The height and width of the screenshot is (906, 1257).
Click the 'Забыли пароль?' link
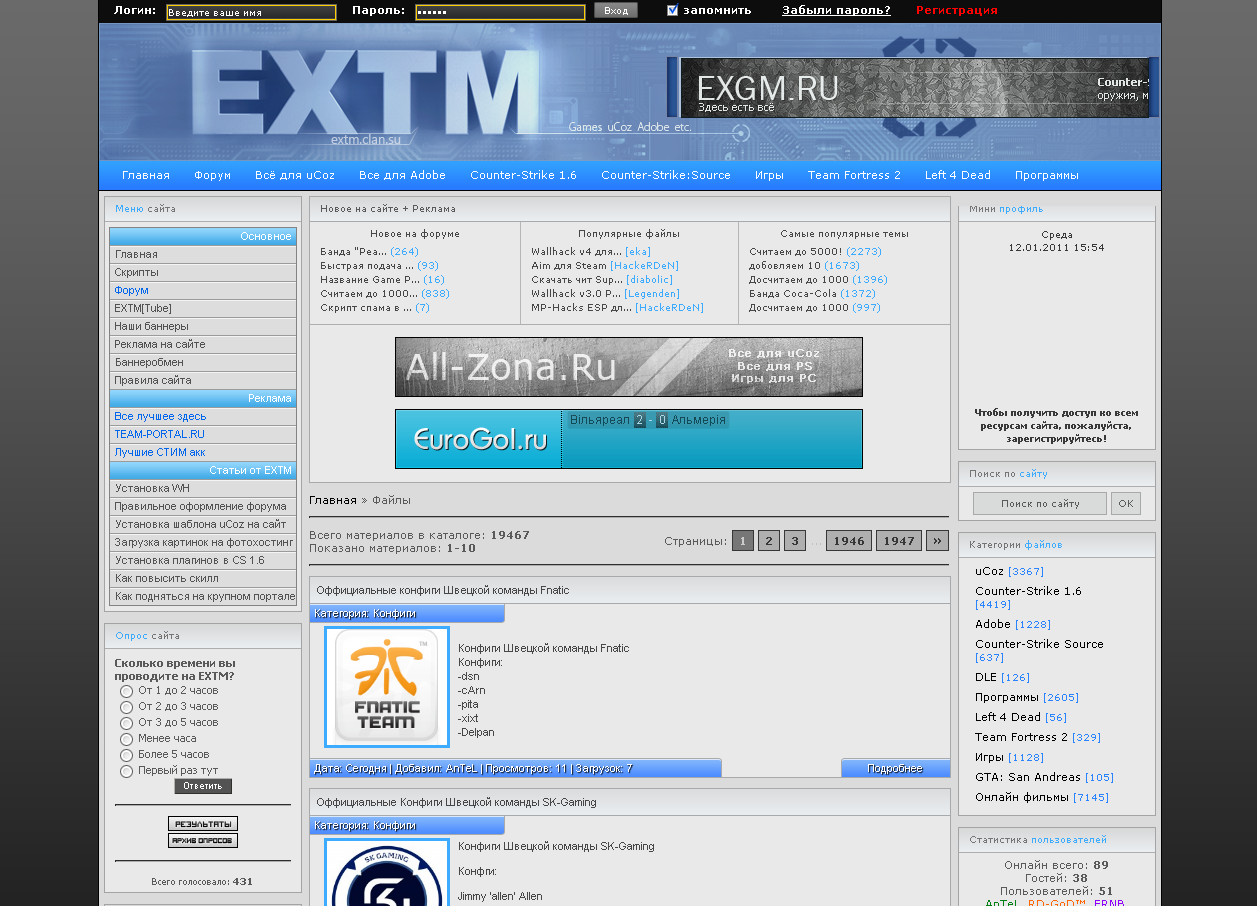[x=836, y=10]
